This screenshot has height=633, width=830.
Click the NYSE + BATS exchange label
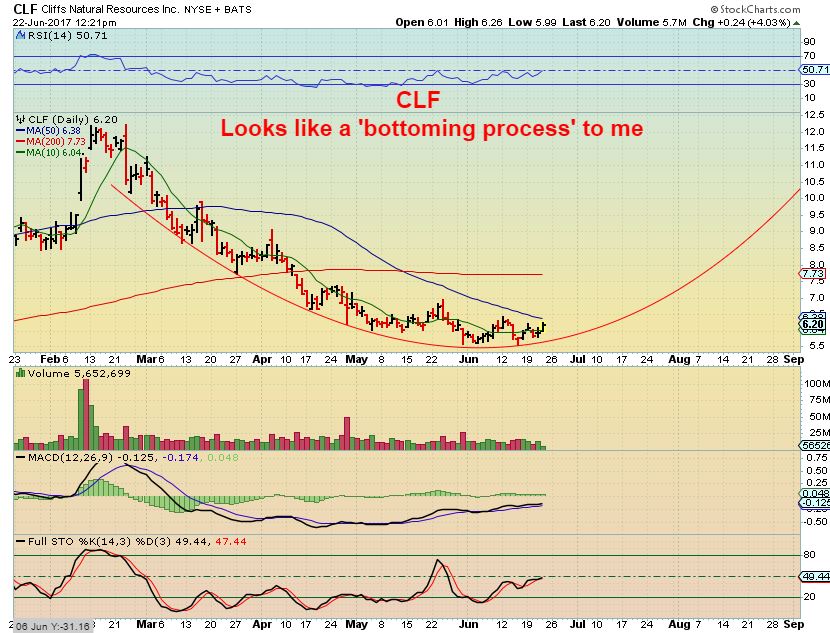point(218,10)
